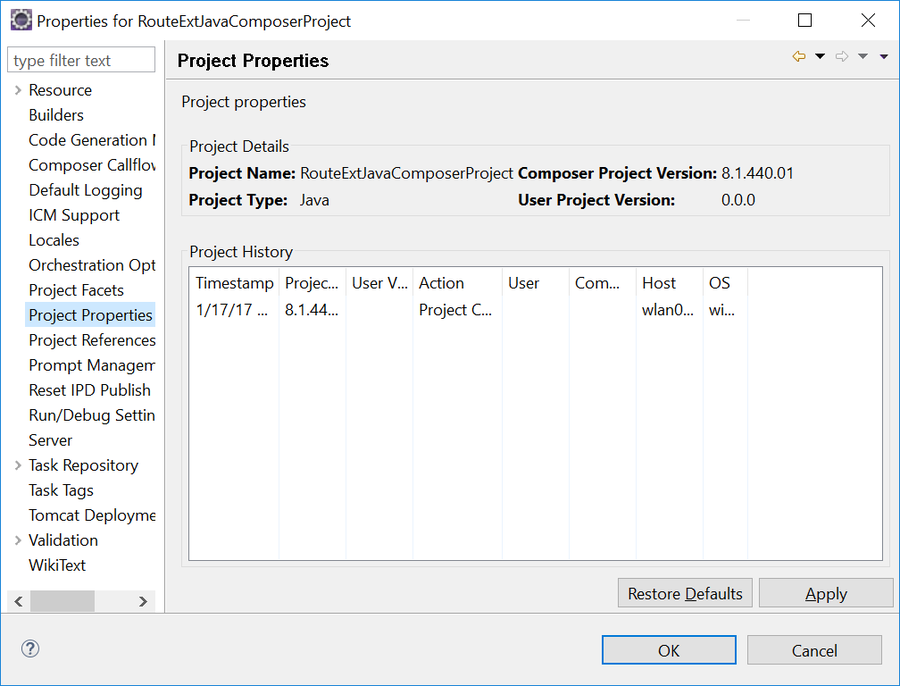Image resolution: width=900 pixels, height=686 pixels.
Task: Select Validation in the tree
Action: click(x=63, y=540)
